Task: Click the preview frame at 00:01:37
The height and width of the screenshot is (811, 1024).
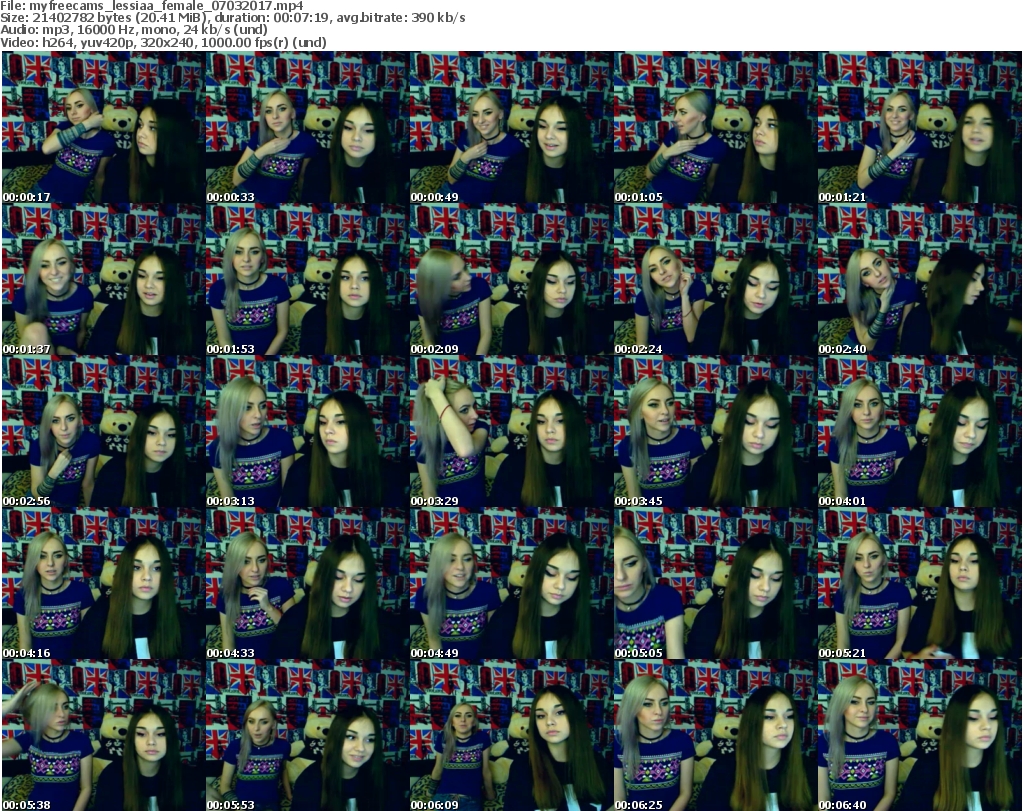Action: (x=103, y=279)
